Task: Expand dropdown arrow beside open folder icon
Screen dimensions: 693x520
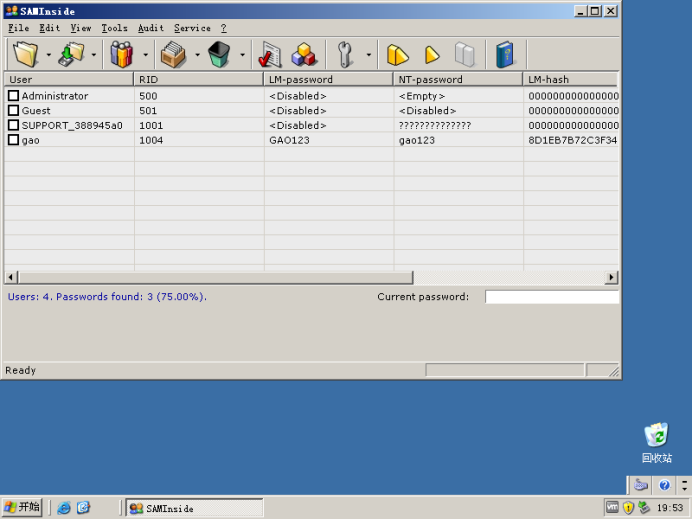Action: click(x=48, y=55)
